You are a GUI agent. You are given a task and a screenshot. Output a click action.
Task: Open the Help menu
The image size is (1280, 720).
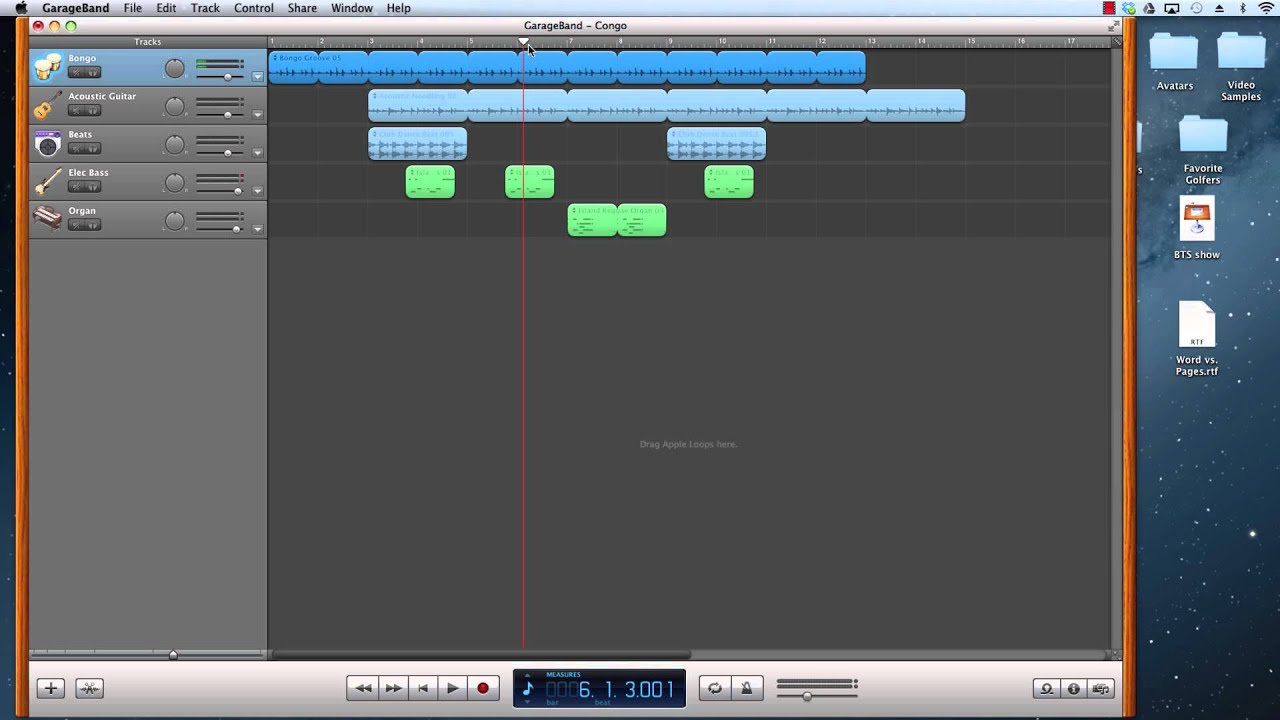[398, 8]
